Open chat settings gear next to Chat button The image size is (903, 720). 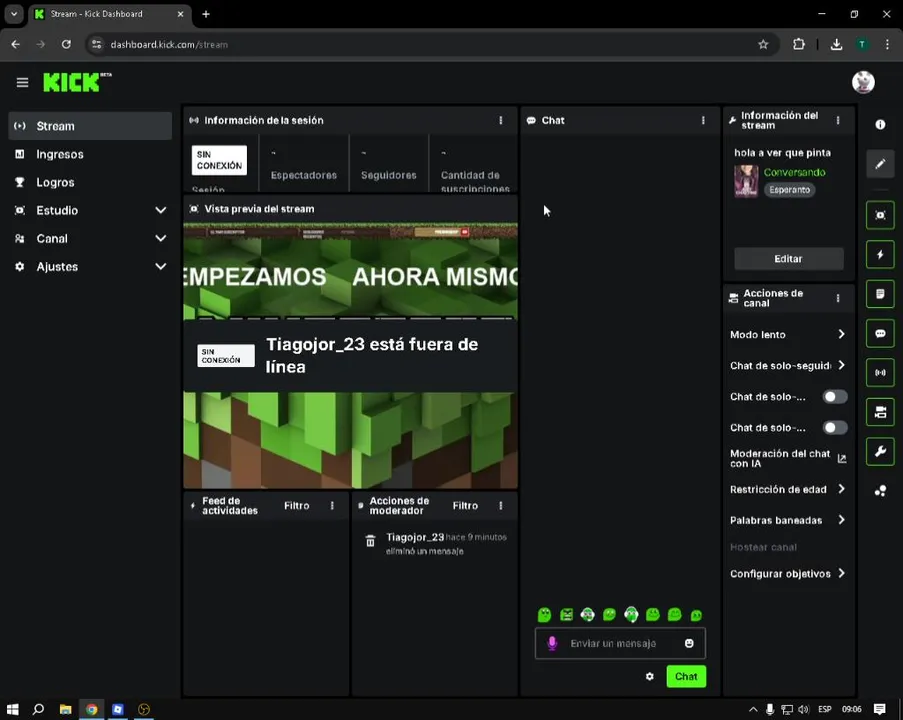(x=650, y=677)
